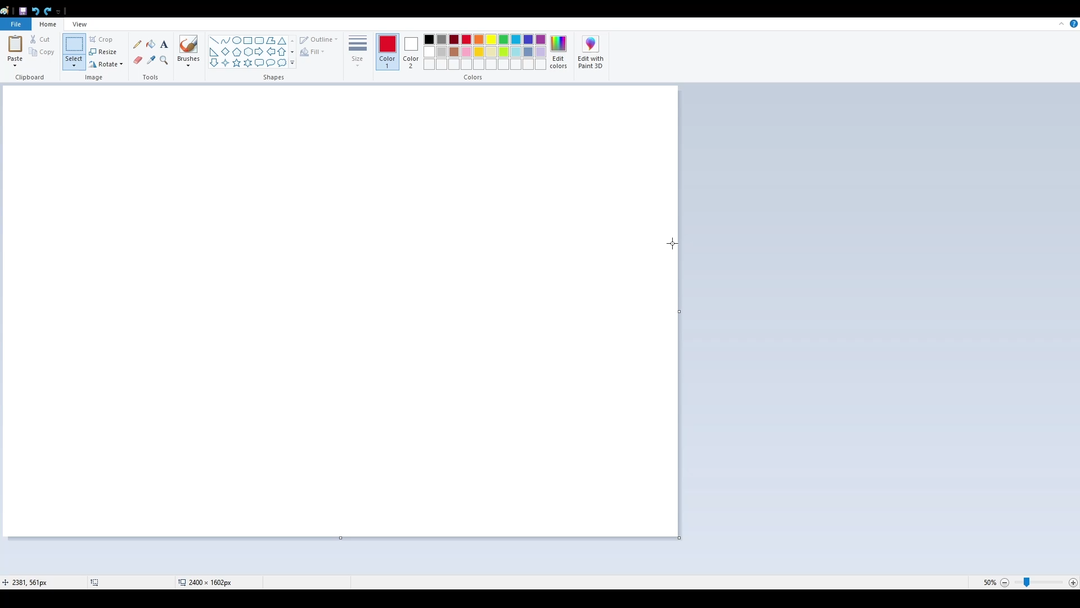Click the Undo arrow in quick access toolbar

(35, 11)
